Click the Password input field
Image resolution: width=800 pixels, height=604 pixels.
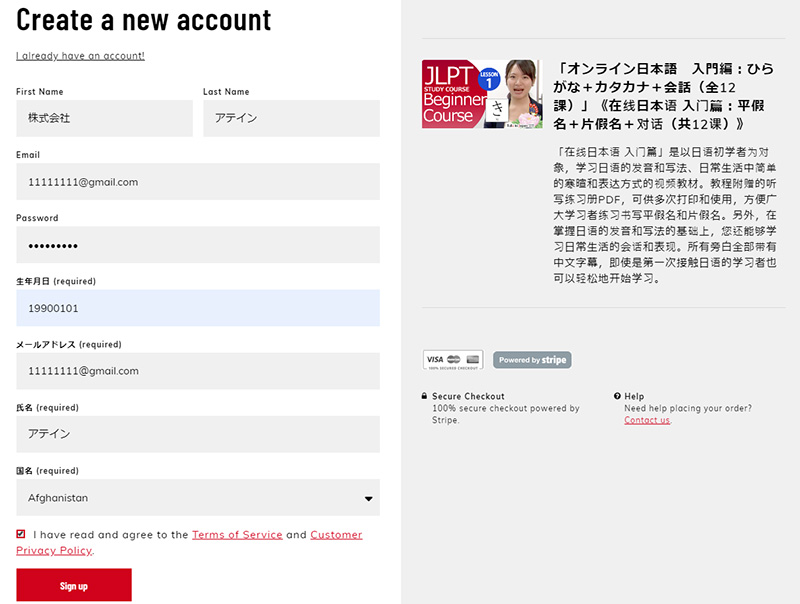click(198, 245)
